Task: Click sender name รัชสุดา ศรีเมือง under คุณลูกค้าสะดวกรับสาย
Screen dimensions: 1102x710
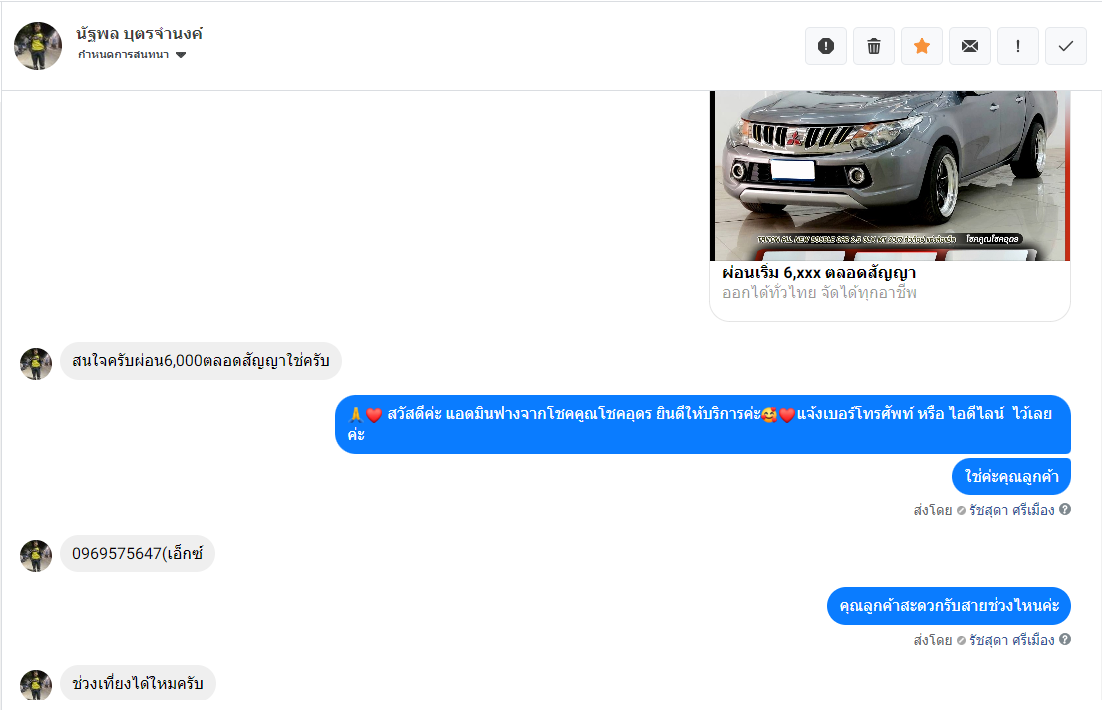Action: point(1011,640)
